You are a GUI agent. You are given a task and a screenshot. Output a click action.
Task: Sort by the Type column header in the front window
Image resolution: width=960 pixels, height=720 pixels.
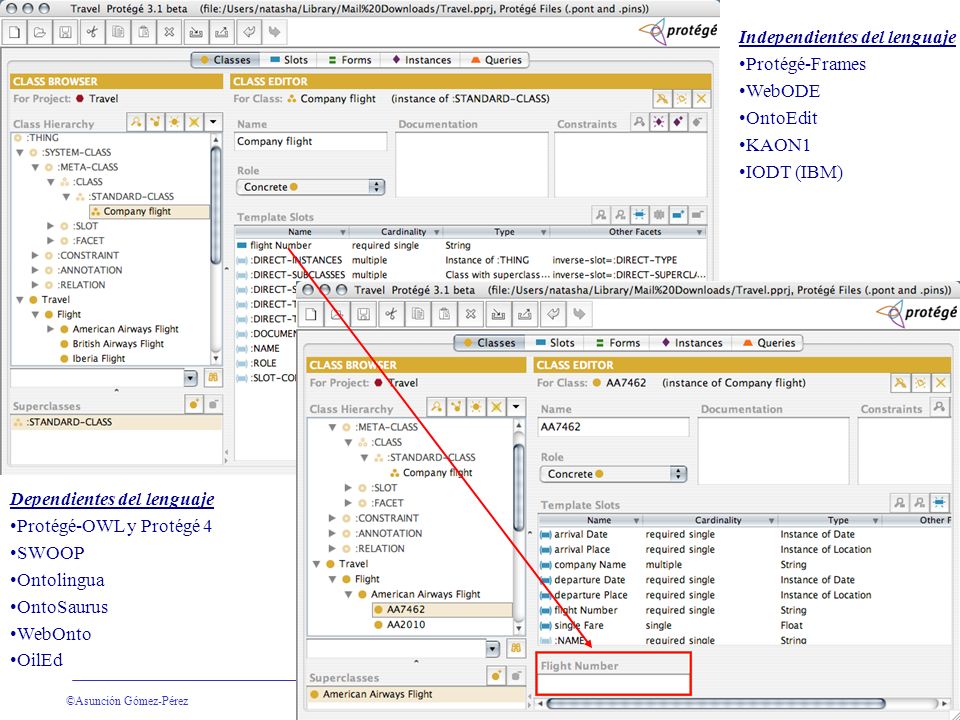click(x=830, y=520)
